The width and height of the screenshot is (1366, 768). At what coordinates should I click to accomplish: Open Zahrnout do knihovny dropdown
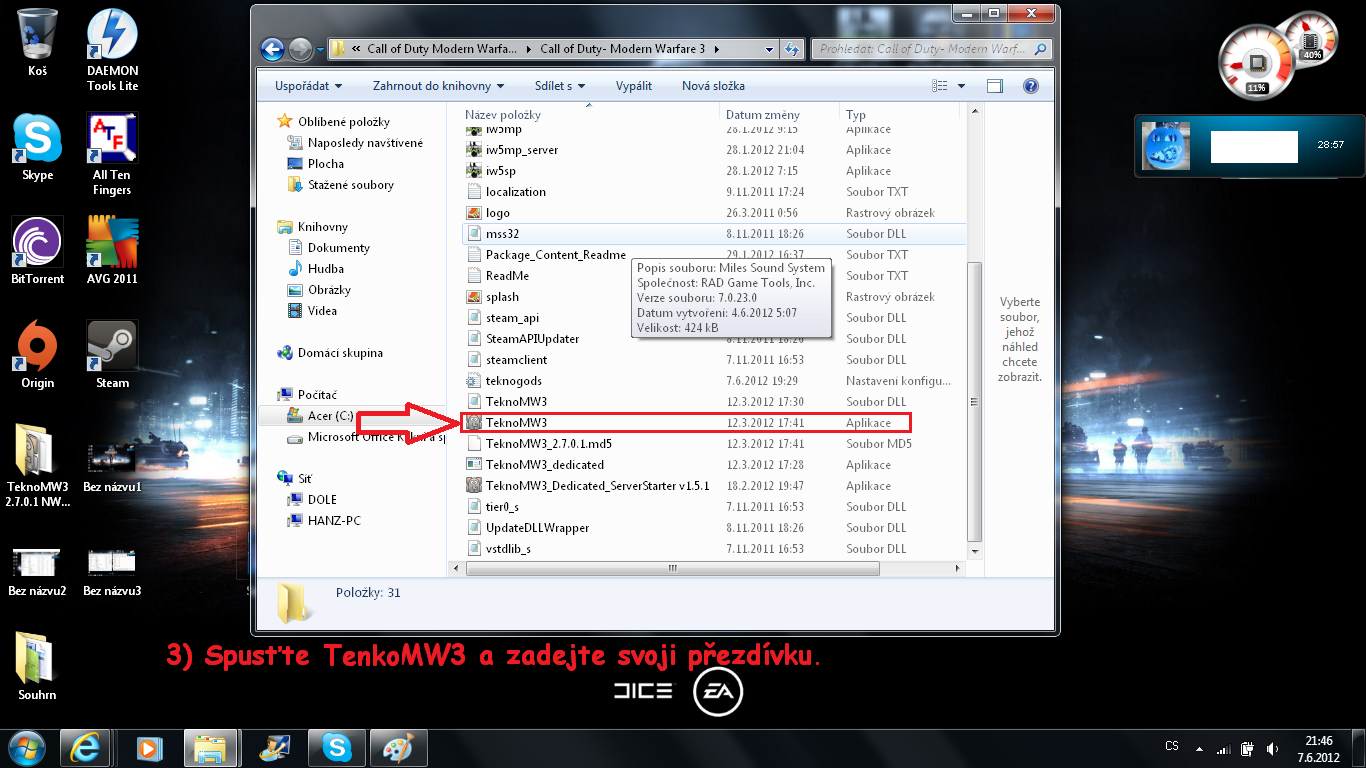[x=438, y=86]
